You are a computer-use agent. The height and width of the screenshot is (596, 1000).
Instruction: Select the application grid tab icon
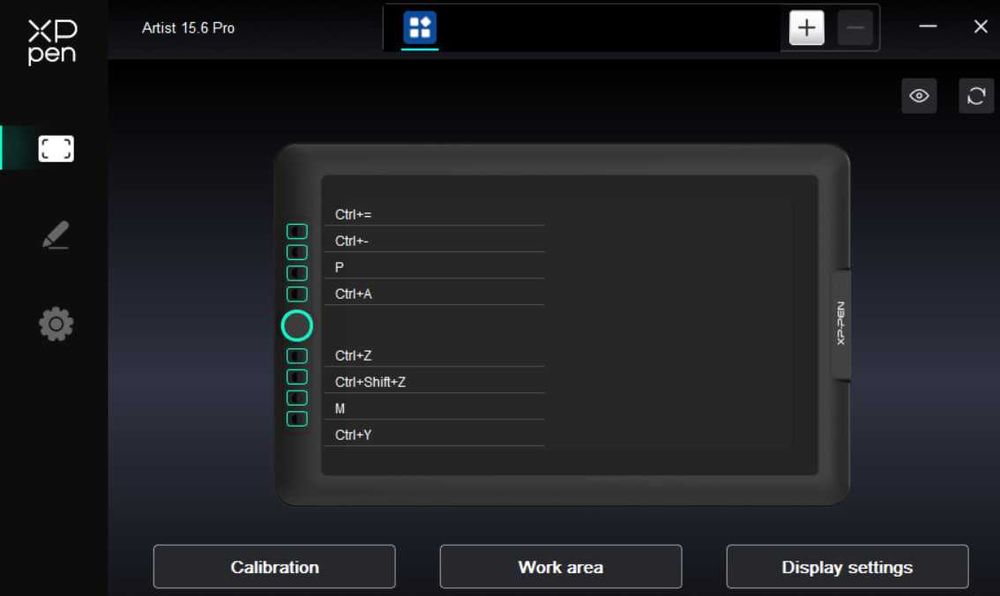point(420,27)
